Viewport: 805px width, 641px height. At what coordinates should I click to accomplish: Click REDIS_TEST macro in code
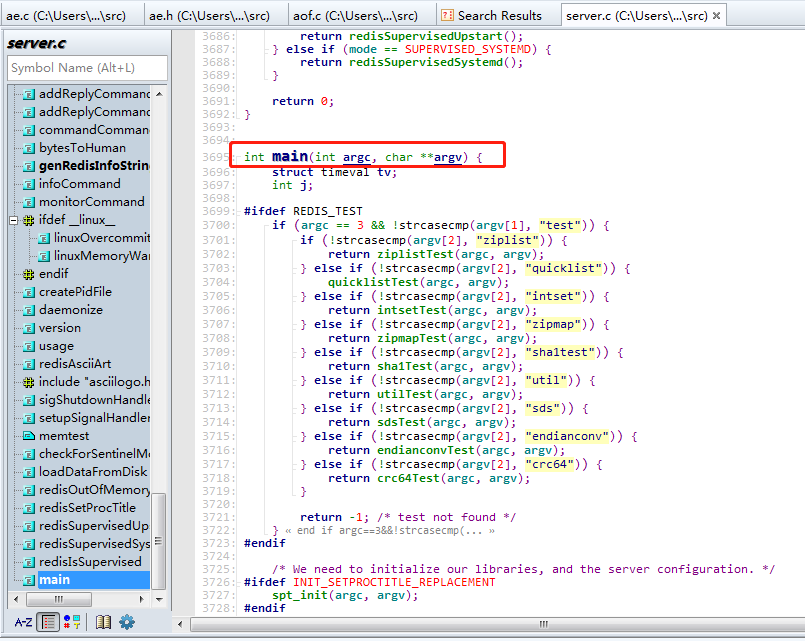[x=328, y=211]
